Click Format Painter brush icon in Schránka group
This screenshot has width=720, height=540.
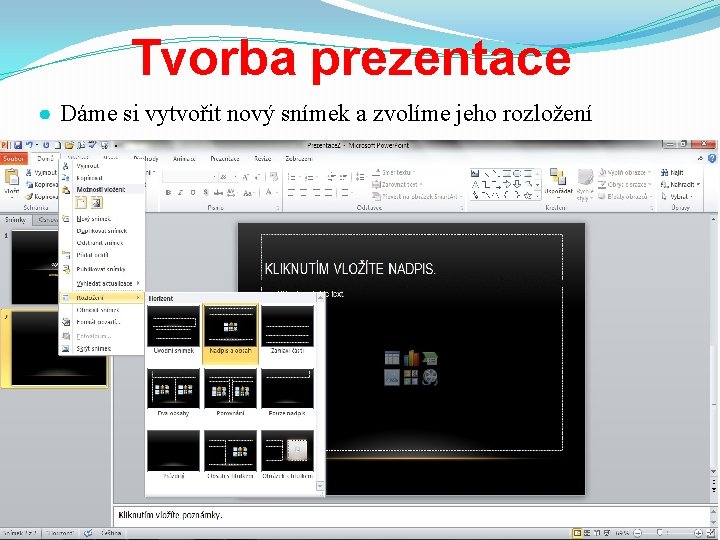[x=29, y=197]
